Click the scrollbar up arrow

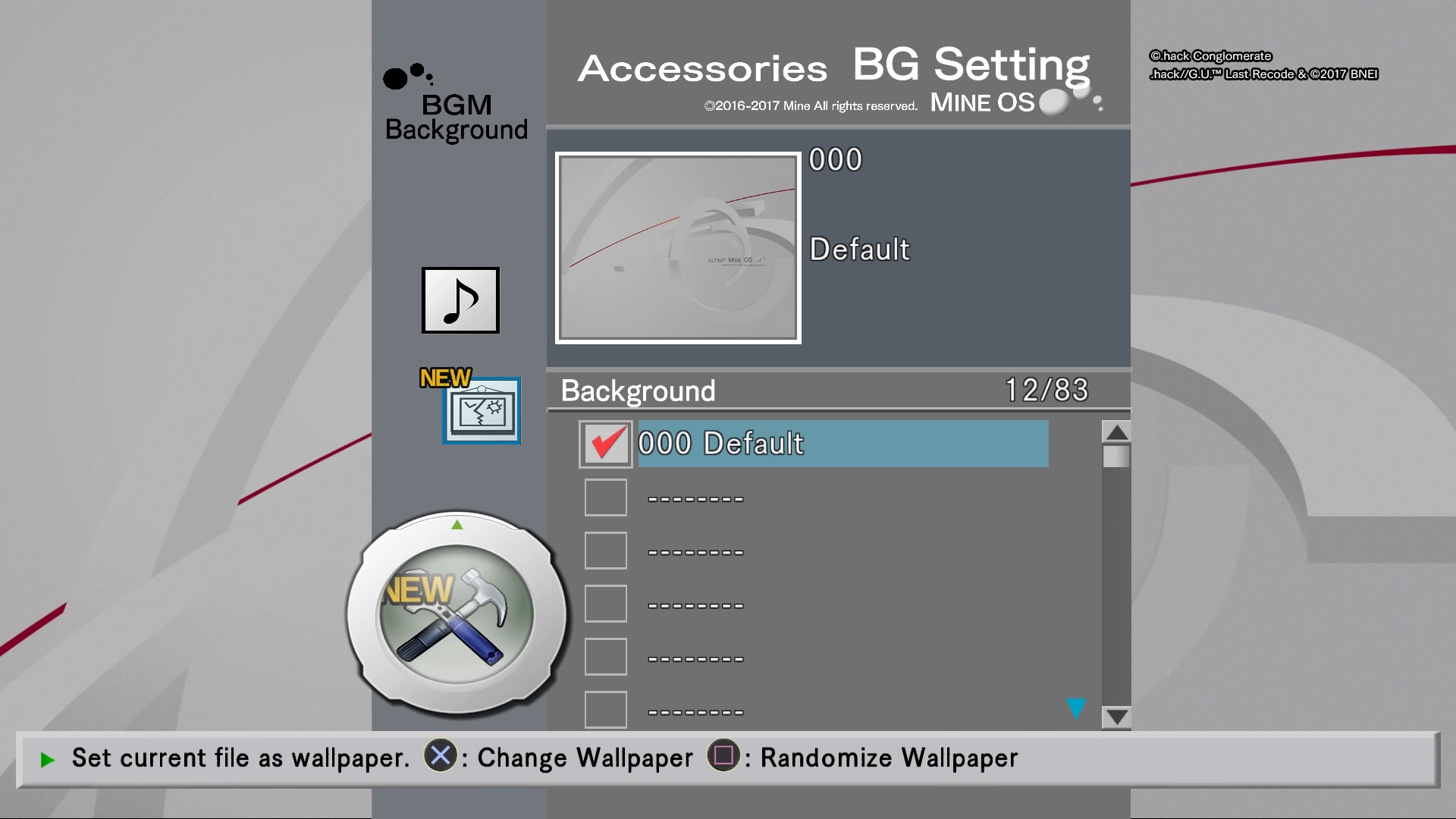click(x=1116, y=432)
